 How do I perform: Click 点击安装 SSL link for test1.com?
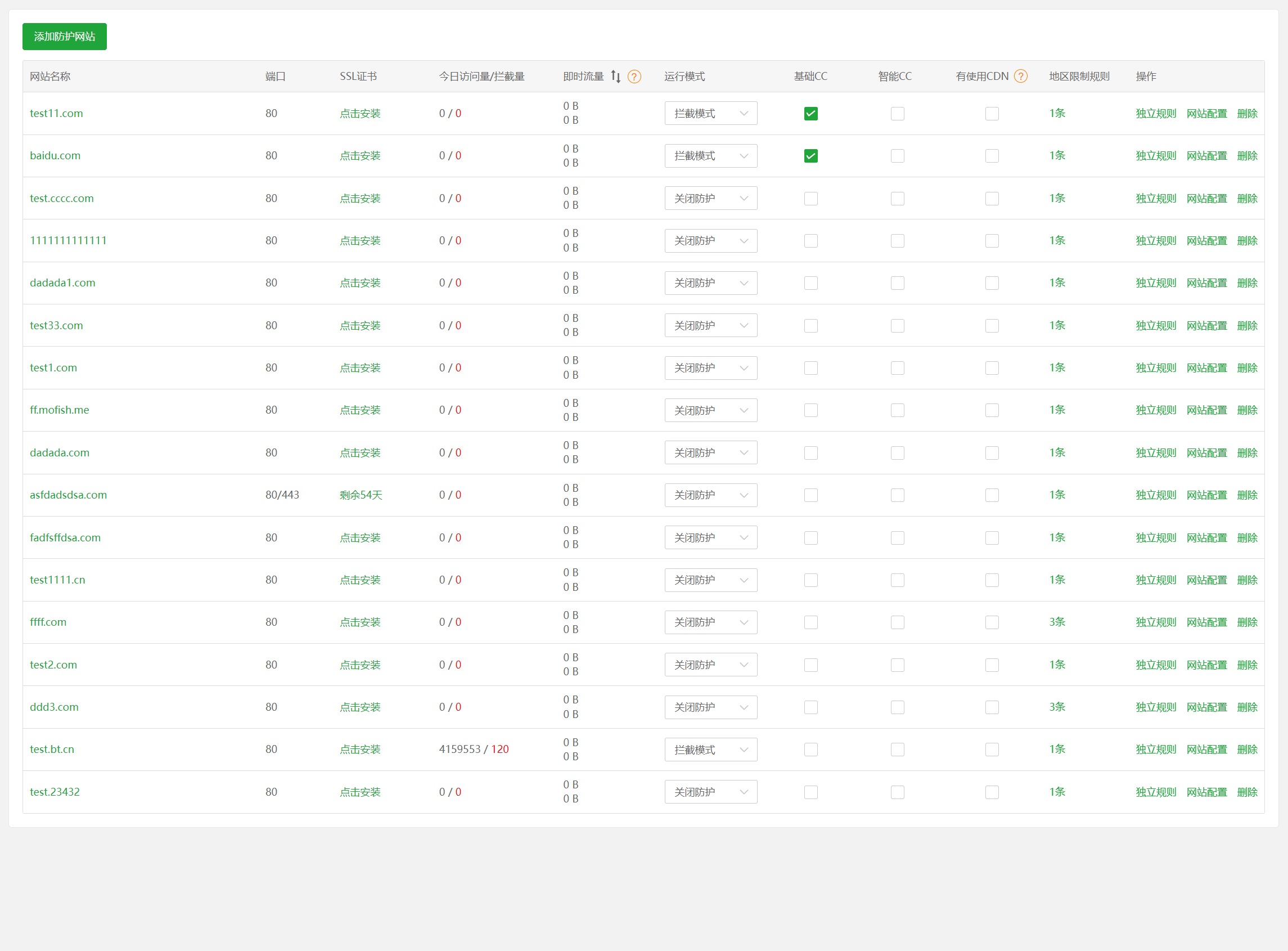click(359, 368)
